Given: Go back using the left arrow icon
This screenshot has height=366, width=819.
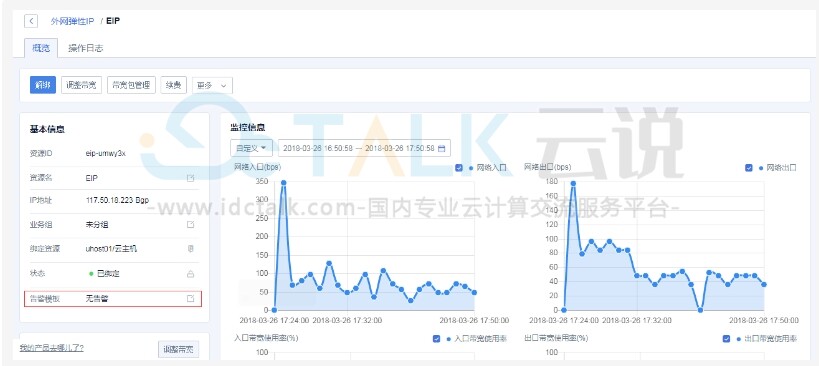Looking at the screenshot, I should click(31, 21).
